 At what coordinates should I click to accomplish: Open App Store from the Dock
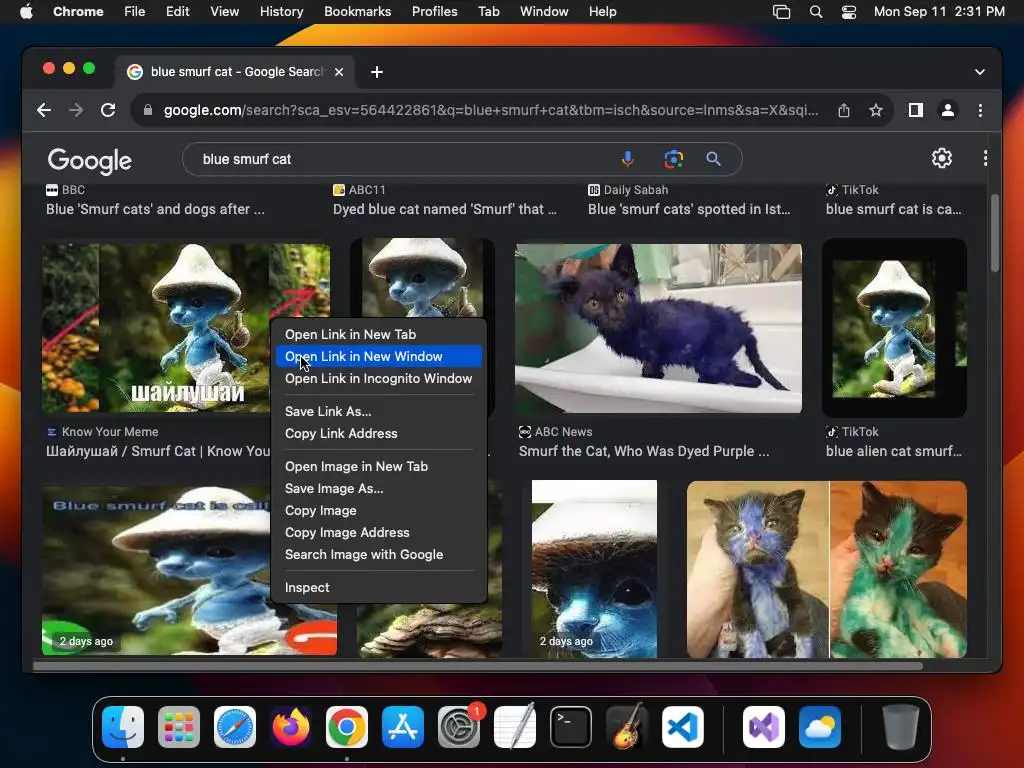point(402,727)
